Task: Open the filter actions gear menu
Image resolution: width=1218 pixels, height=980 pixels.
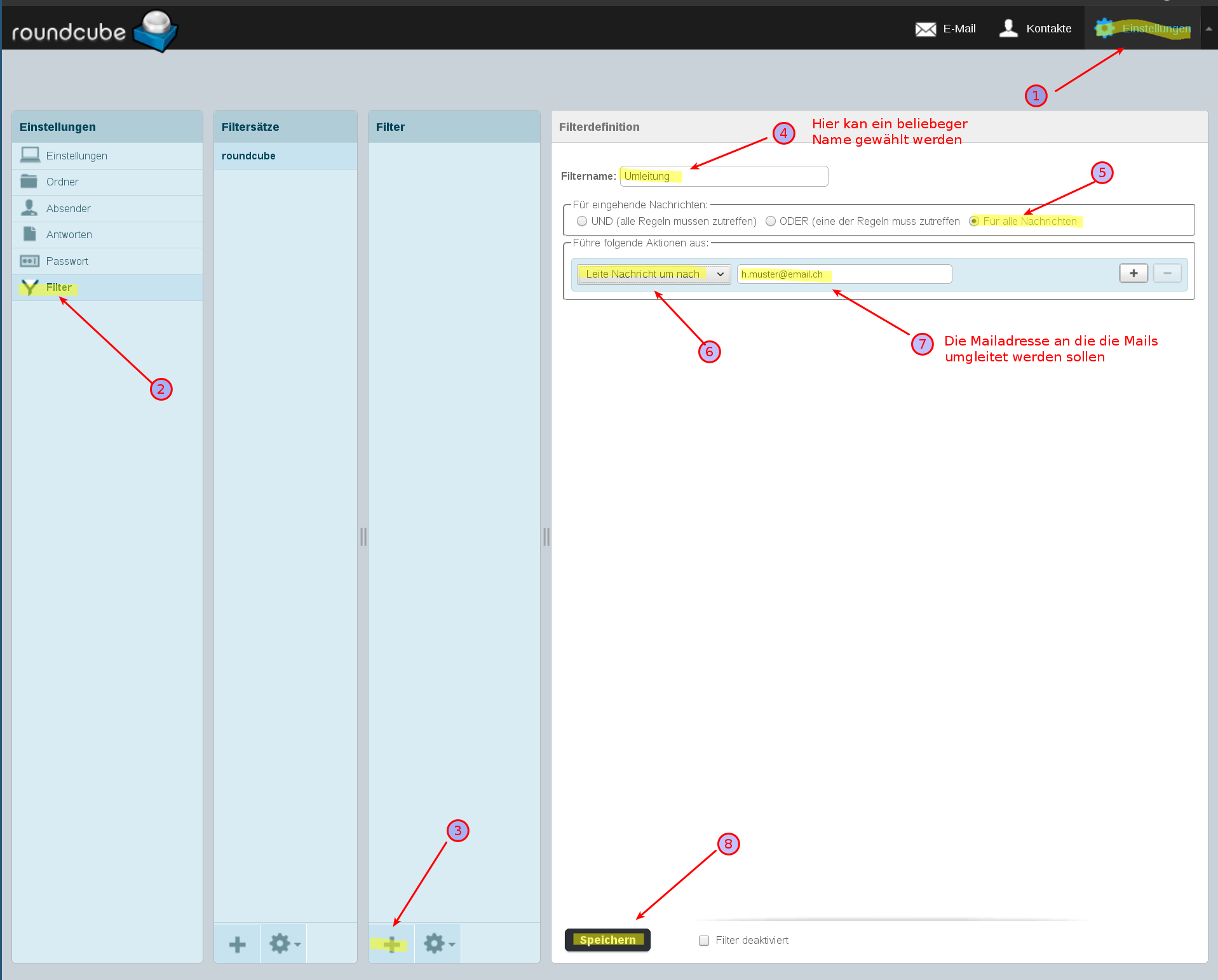Action: [438, 944]
